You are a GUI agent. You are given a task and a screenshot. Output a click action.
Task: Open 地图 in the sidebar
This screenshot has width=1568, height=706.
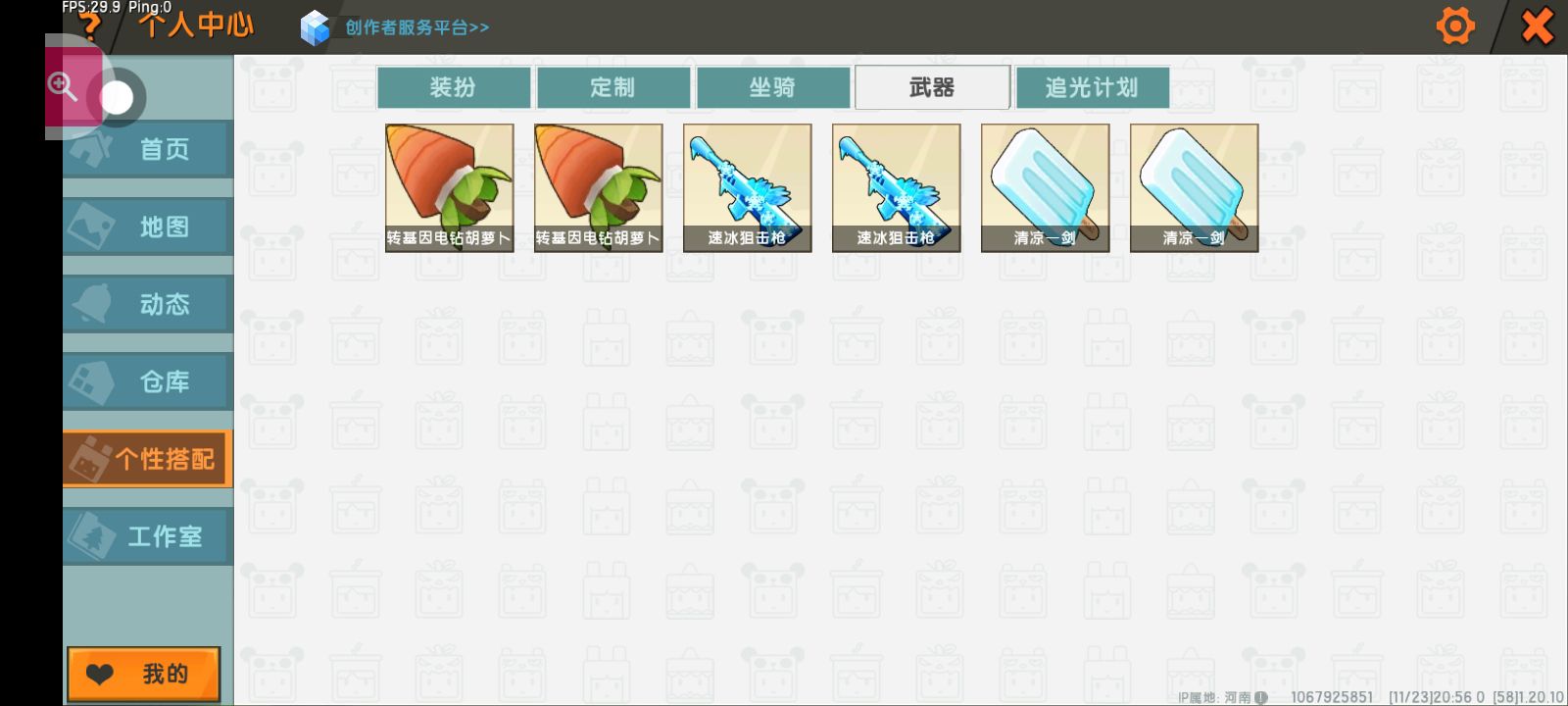(x=147, y=227)
